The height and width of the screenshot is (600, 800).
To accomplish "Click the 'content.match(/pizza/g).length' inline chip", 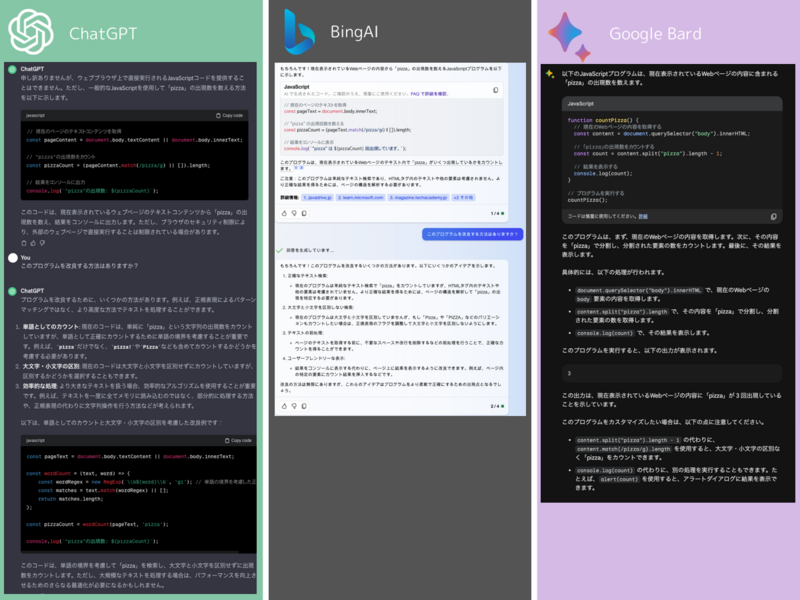I will (x=623, y=449).
